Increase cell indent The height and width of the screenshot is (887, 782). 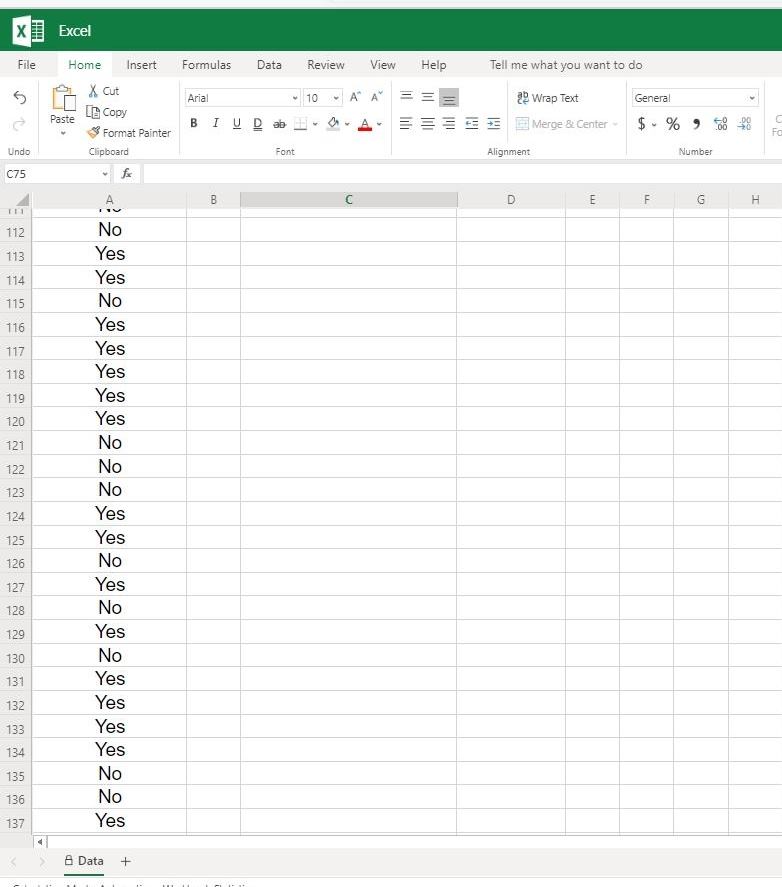(493, 124)
